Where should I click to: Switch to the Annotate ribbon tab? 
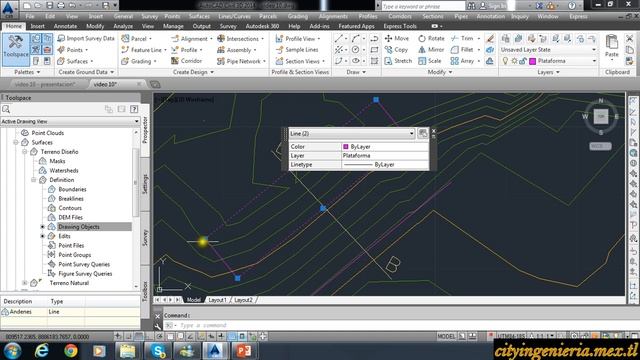[x=65, y=26]
